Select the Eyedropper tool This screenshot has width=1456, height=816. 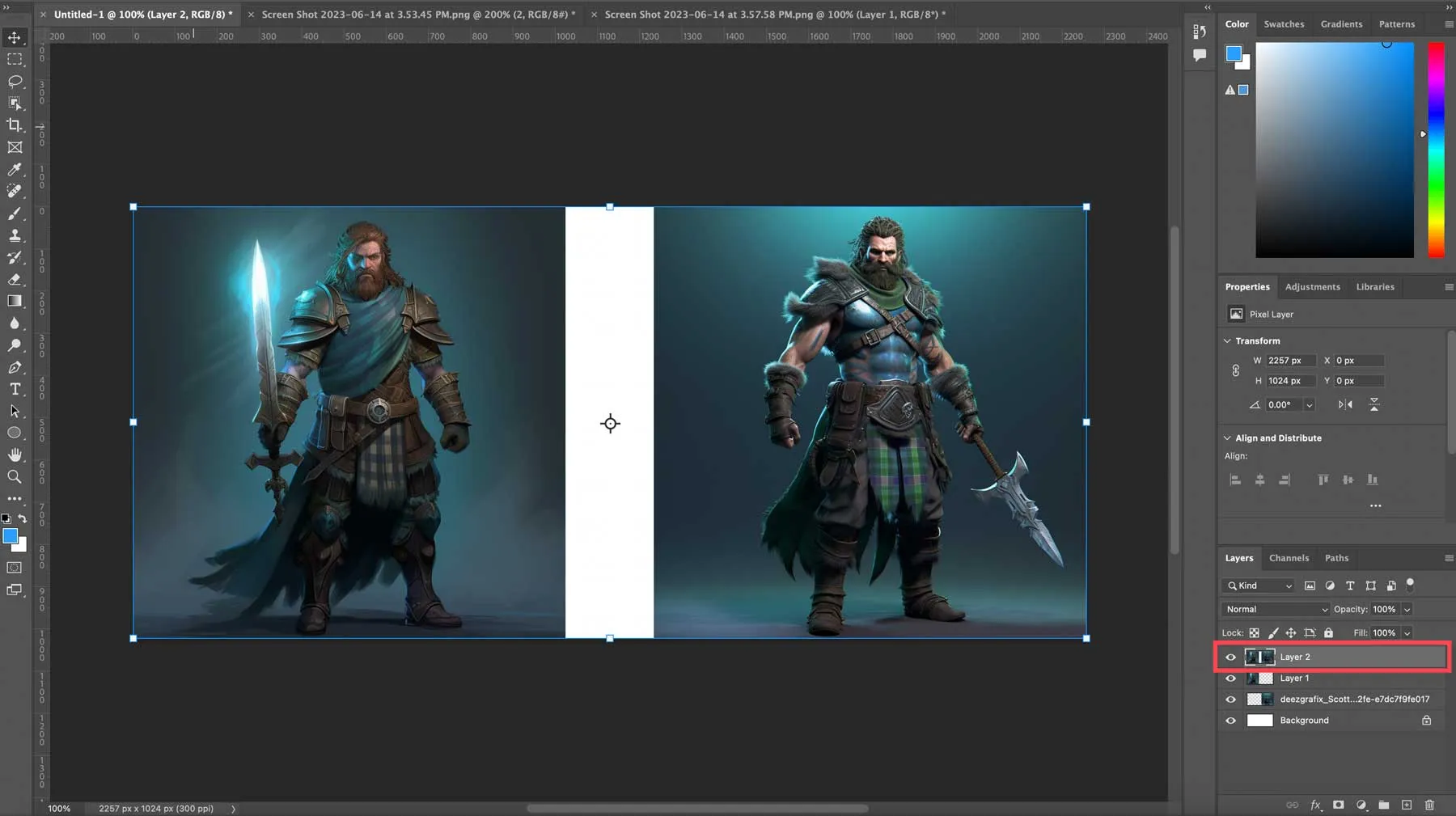[x=15, y=169]
